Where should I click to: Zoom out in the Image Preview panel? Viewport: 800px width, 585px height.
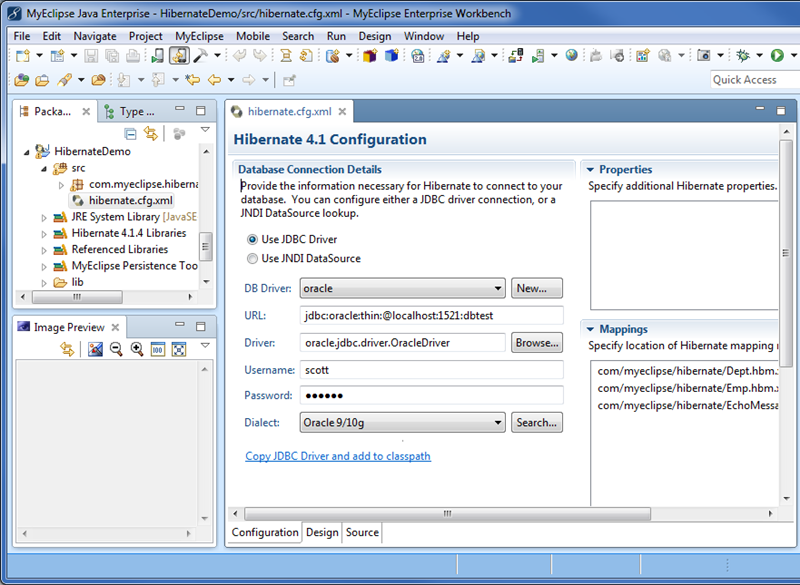coord(115,347)
